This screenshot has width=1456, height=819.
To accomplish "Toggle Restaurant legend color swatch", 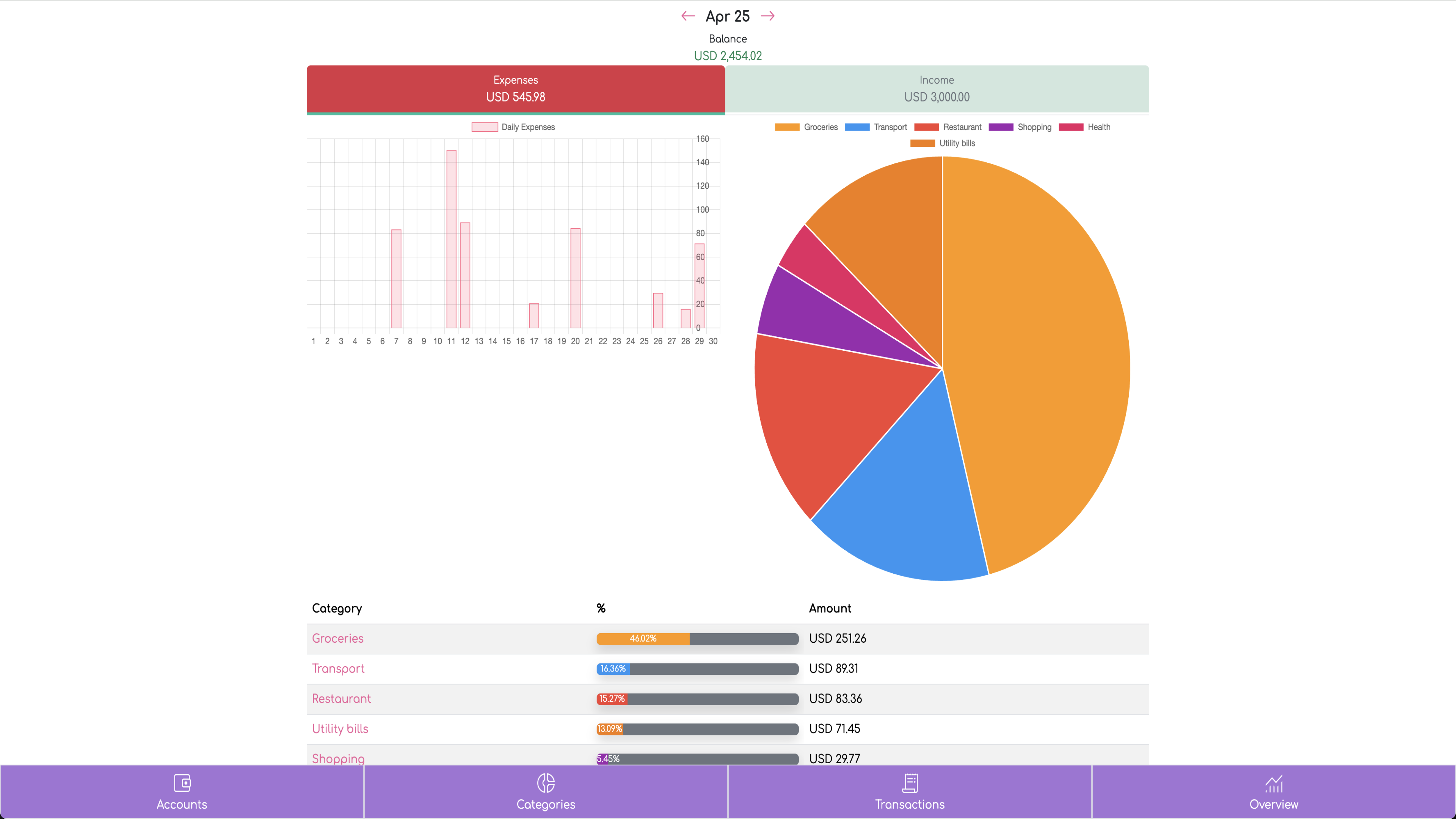I will pyautogui.click(x=926, y=127).
